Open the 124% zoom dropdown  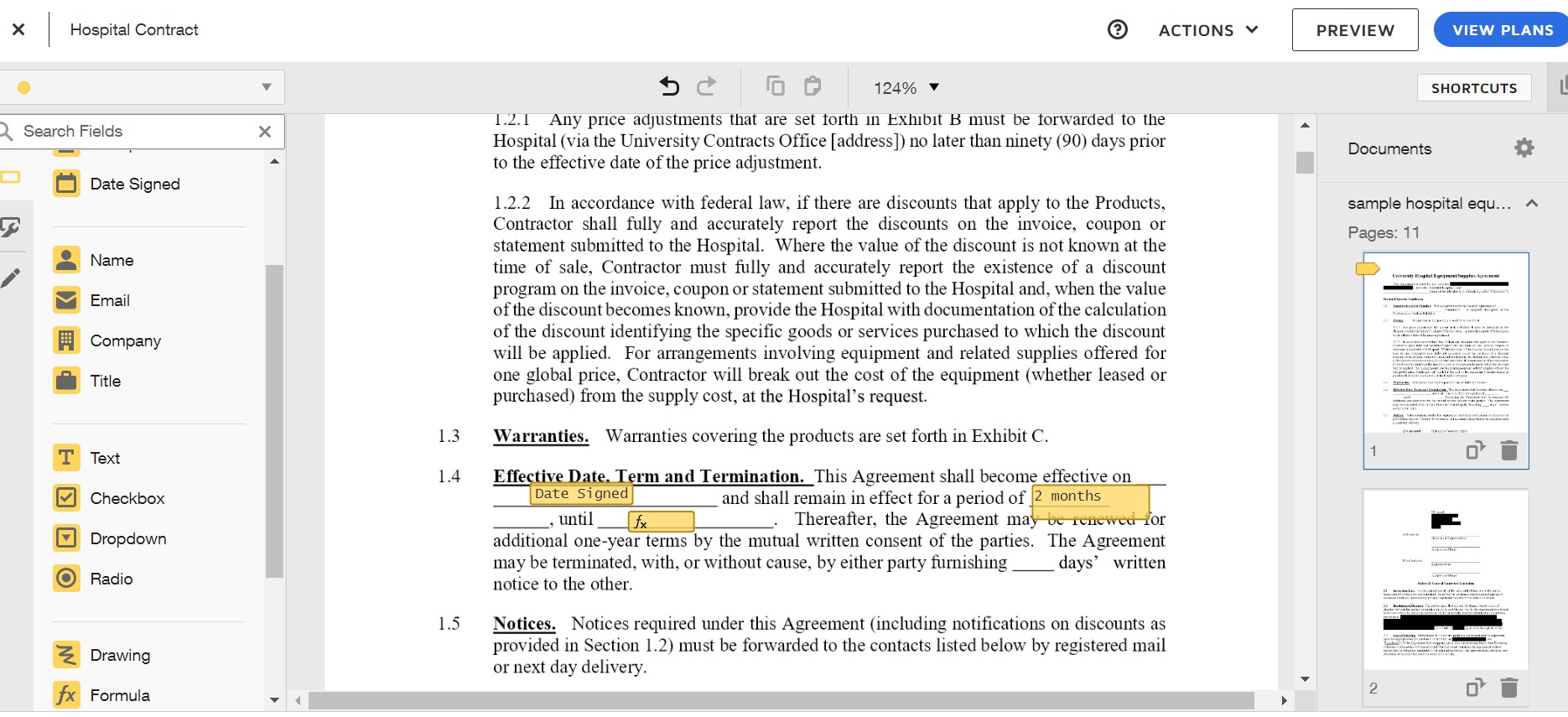coord(906,87)
